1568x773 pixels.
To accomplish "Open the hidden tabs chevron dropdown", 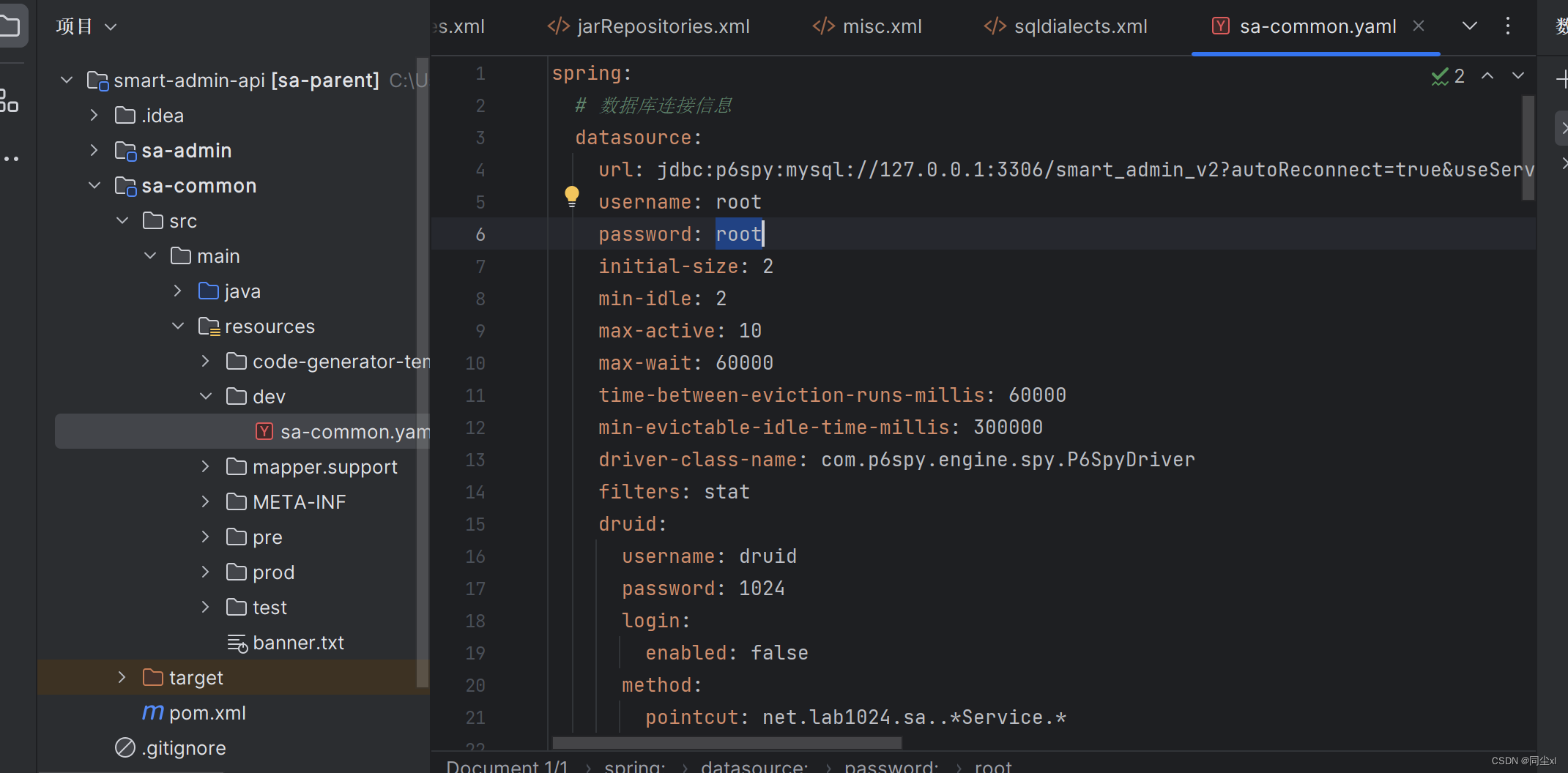I will [x=1469, y=26].
